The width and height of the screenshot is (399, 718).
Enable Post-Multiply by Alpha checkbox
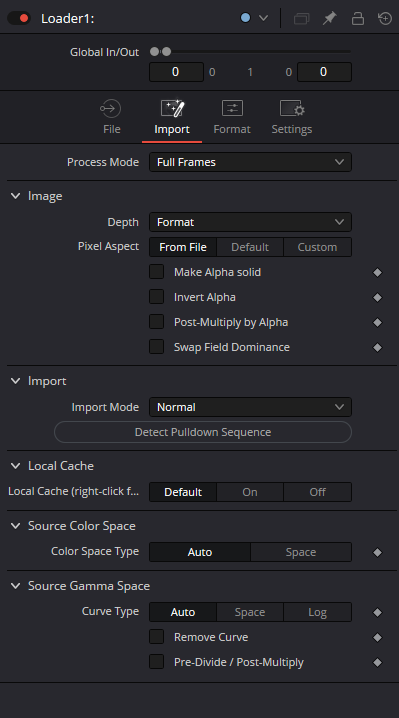(x=157, y=322)
